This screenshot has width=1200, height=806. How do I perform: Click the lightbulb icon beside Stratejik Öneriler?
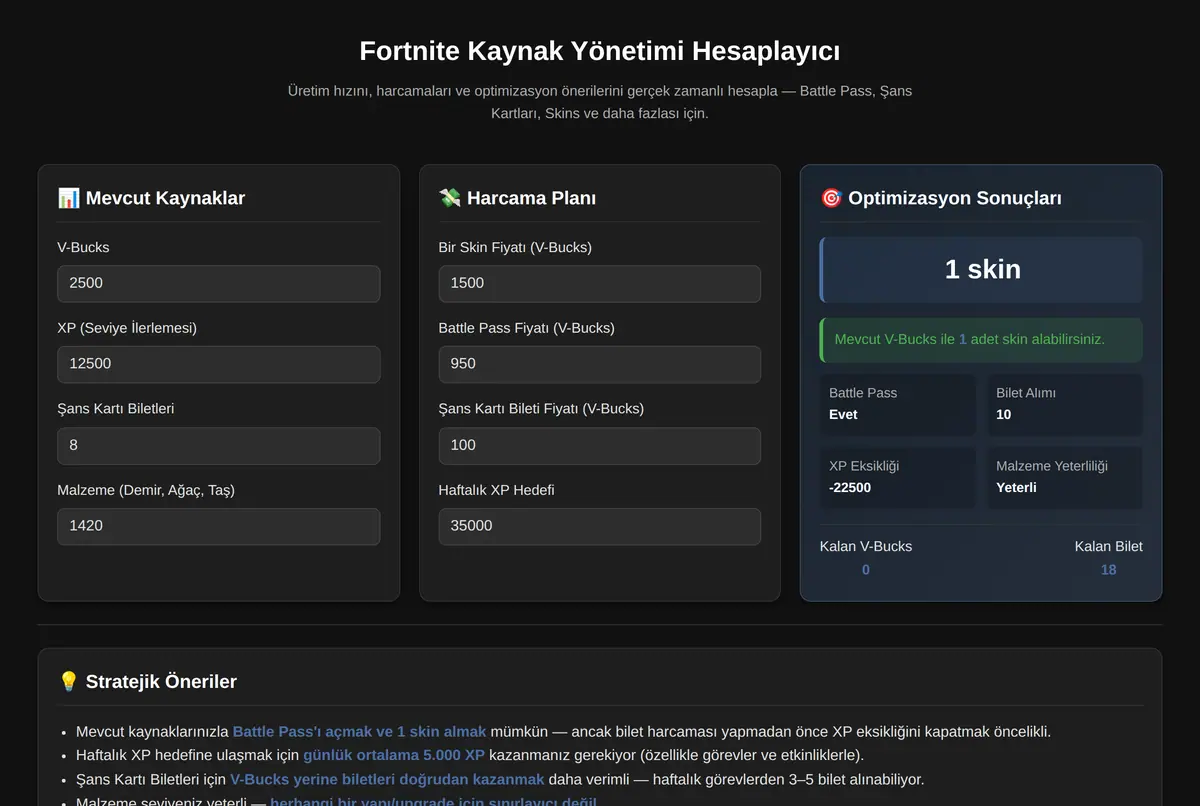click(x=69, y=682)
